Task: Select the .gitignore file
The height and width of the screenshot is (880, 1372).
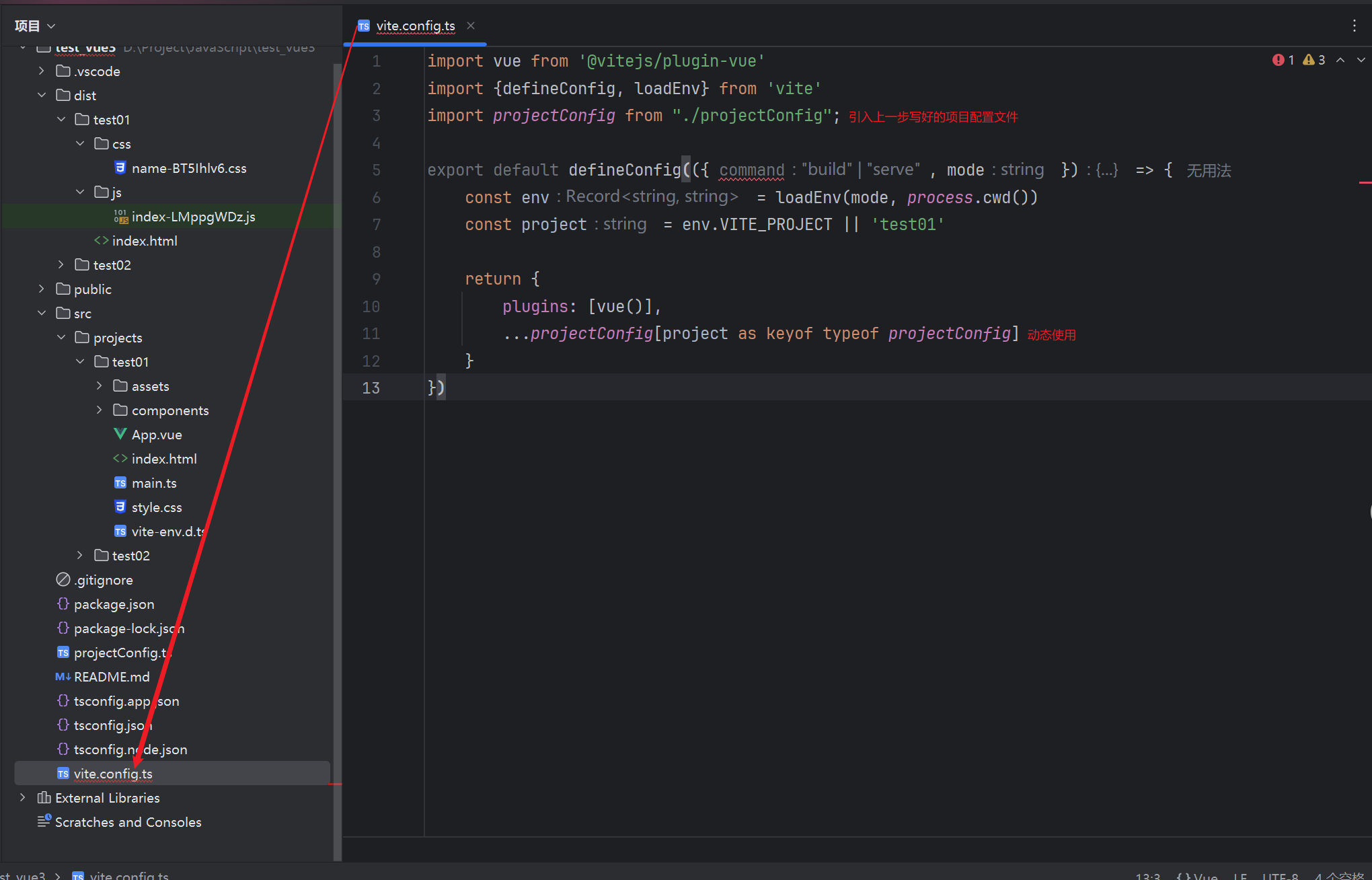Action: pos(103,580)
